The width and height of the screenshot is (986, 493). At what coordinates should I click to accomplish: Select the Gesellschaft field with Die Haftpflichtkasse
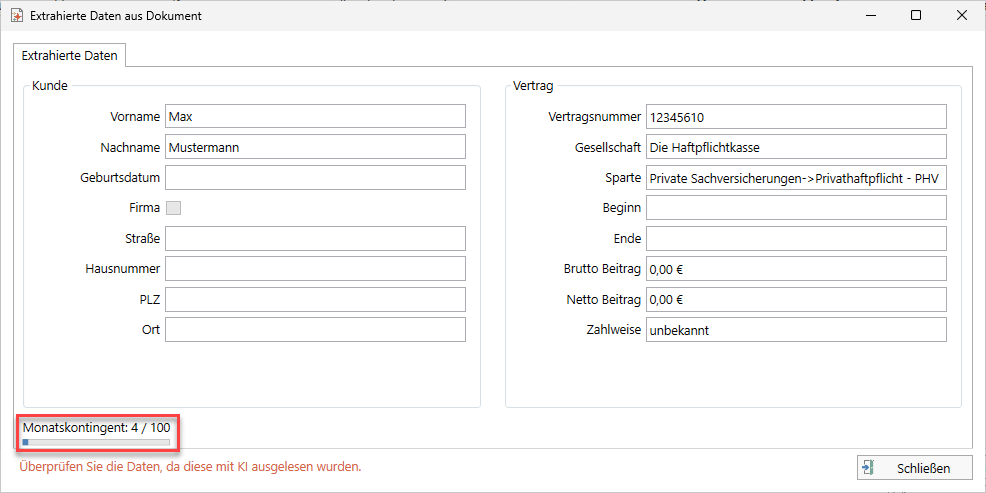(795, 147)
